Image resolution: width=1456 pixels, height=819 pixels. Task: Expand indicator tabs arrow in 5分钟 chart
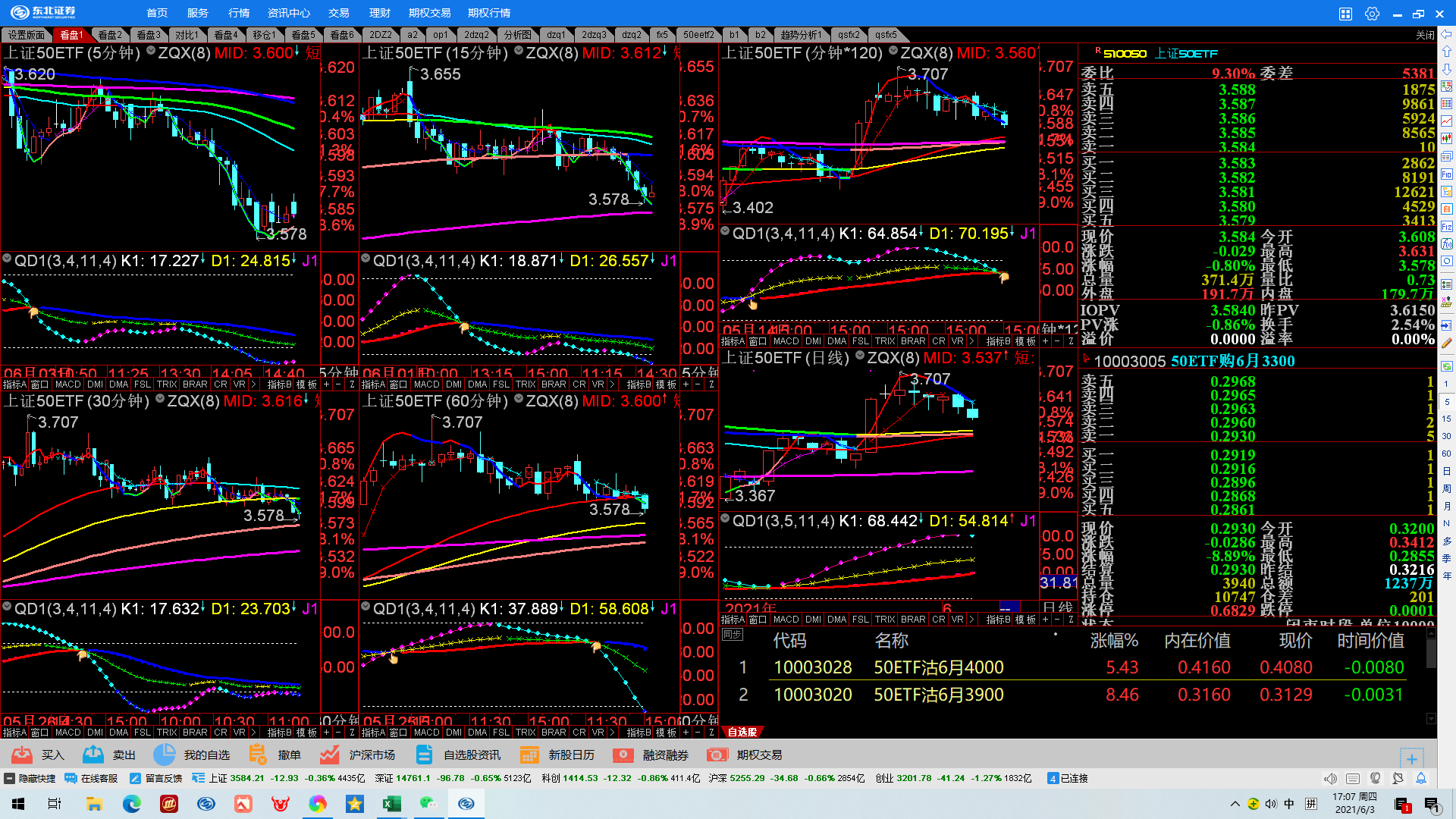[x=254, y=384]
